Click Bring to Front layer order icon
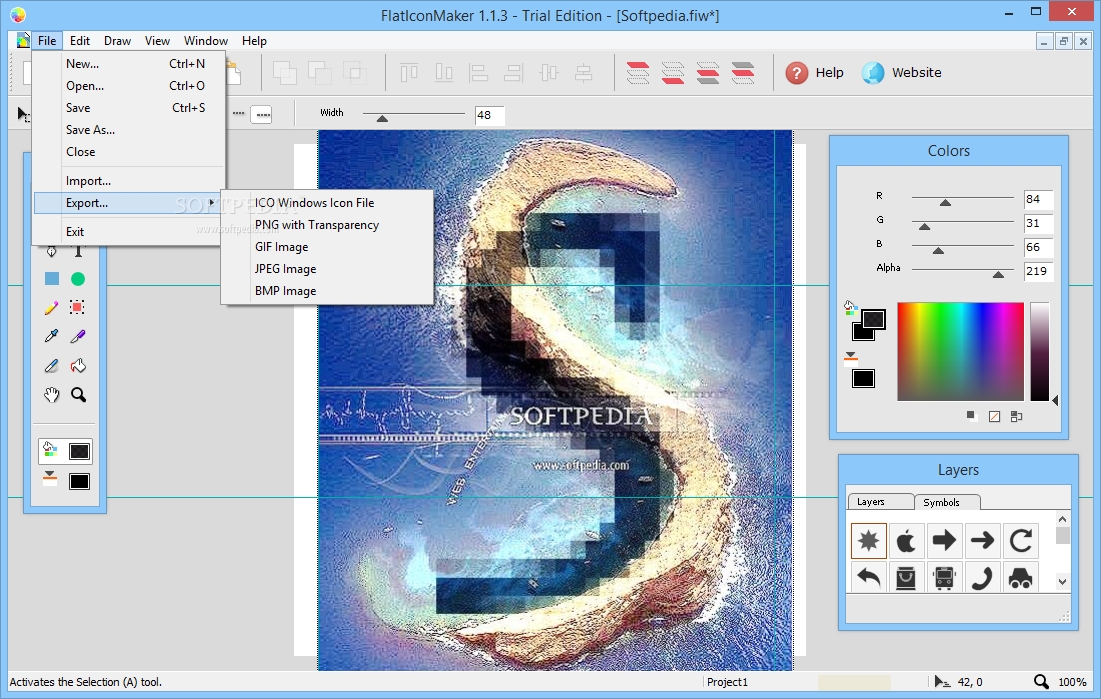This screenshot has height=699, width=1101. pyautogui.click(x=638, y=72)
